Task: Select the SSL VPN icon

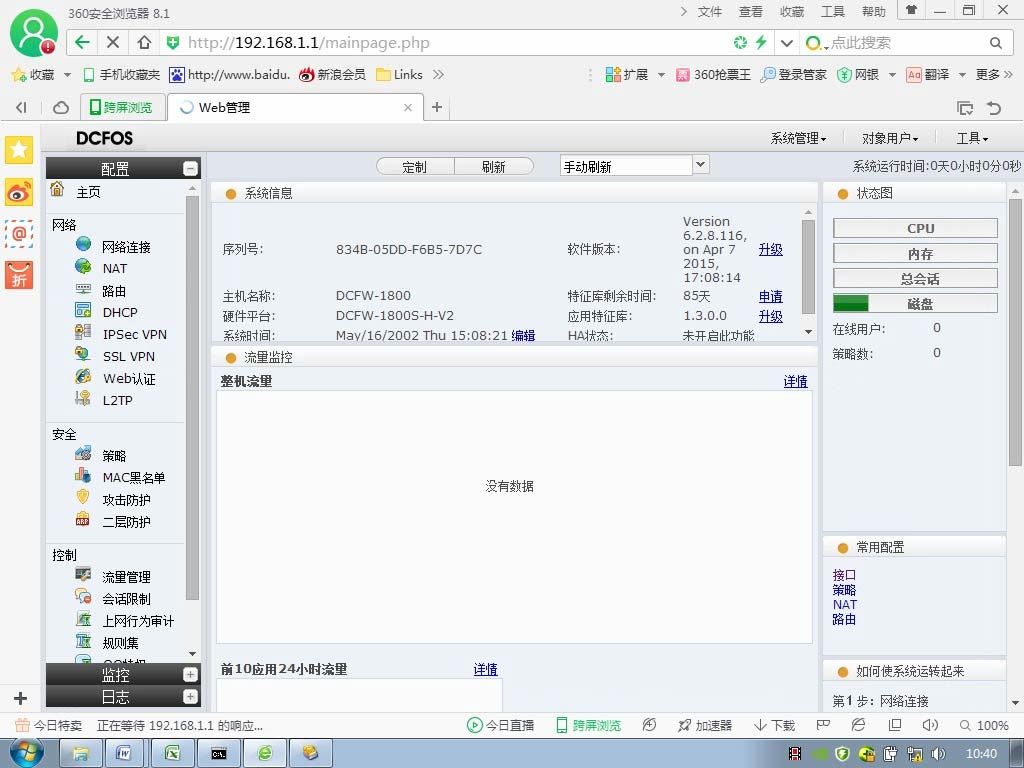Action: click(82, 354)
